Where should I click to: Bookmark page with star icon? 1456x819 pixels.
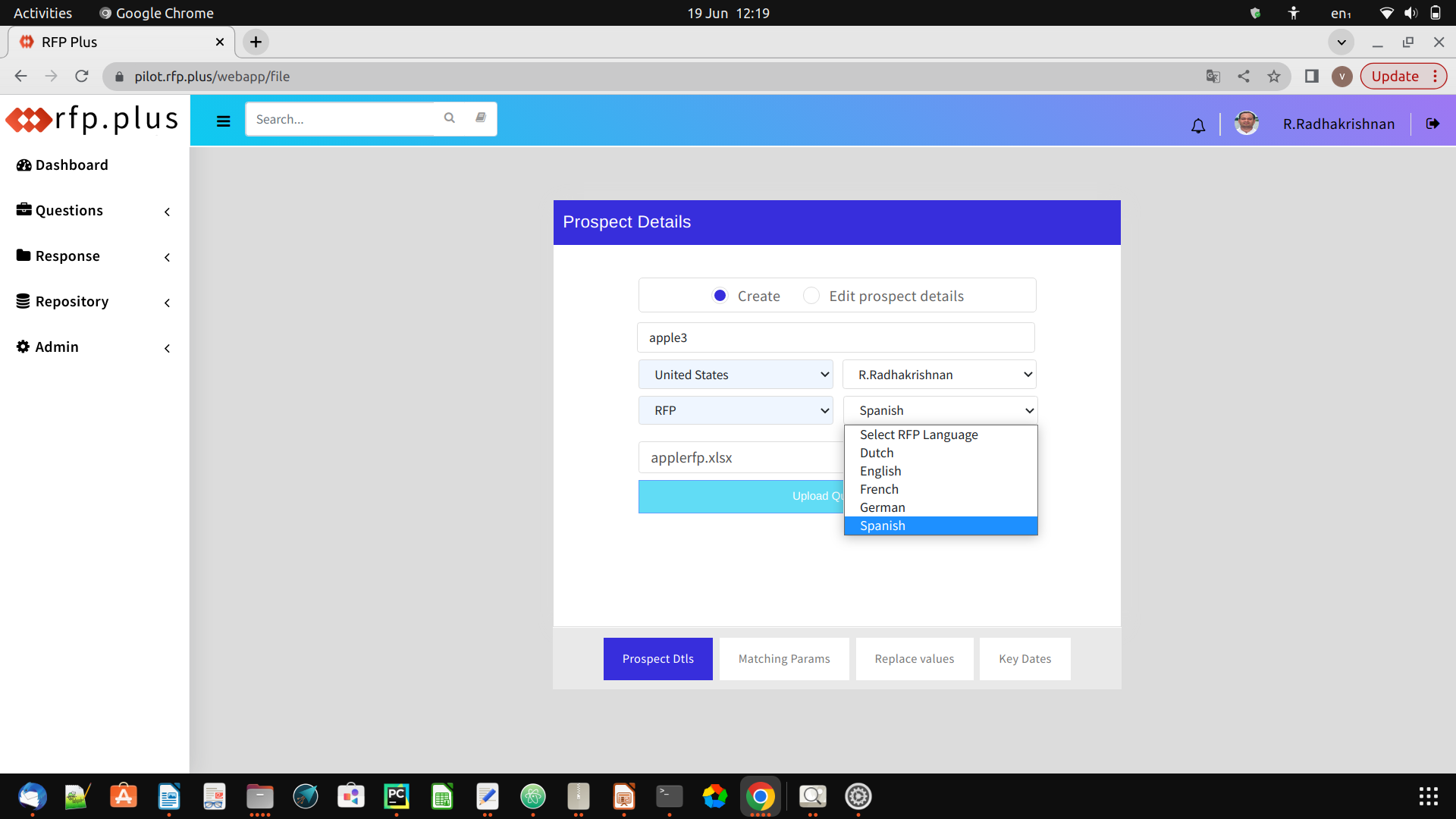[x=1274, y=77]
